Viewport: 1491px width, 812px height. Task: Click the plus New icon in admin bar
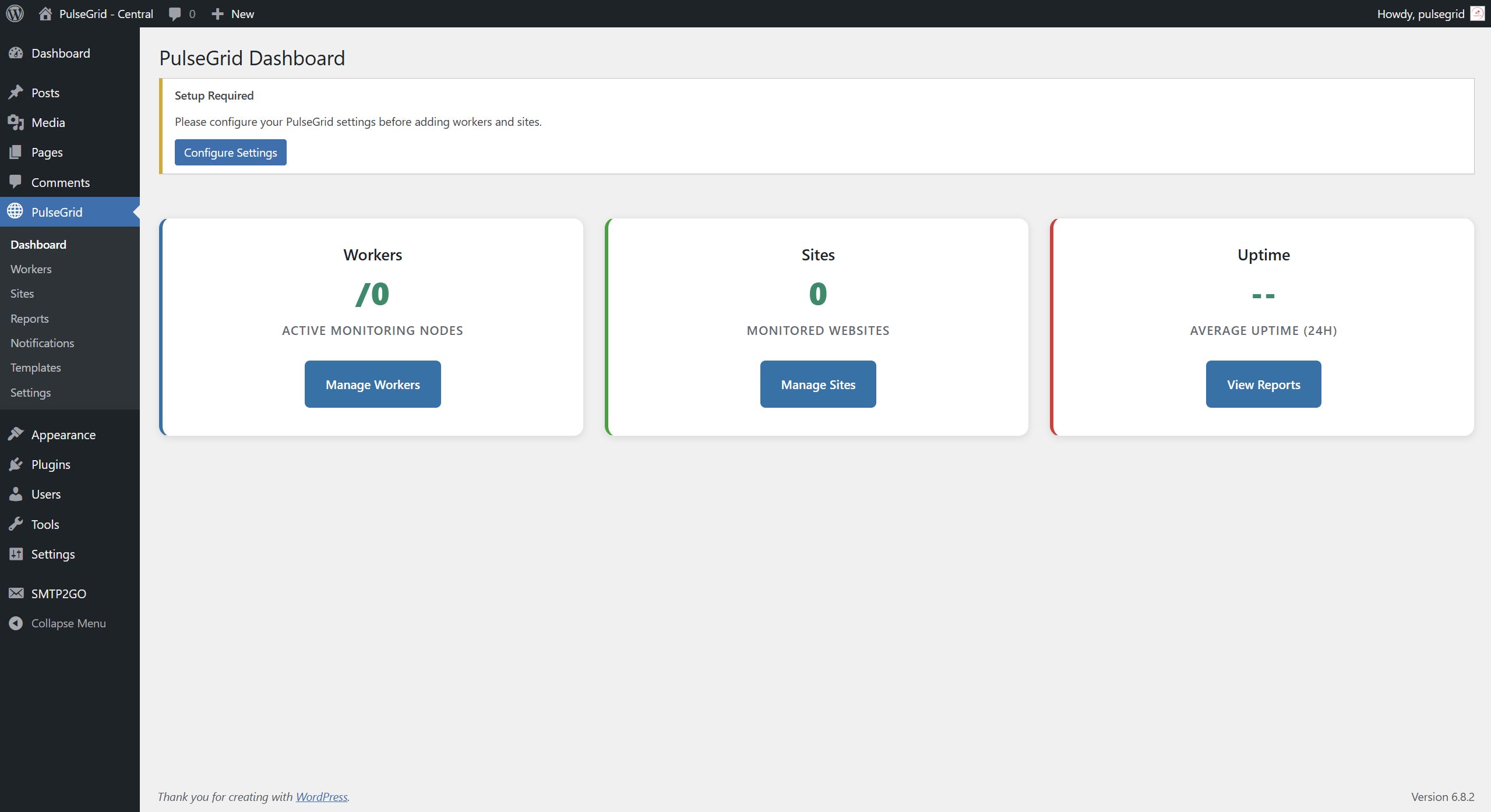click(217, 14)
